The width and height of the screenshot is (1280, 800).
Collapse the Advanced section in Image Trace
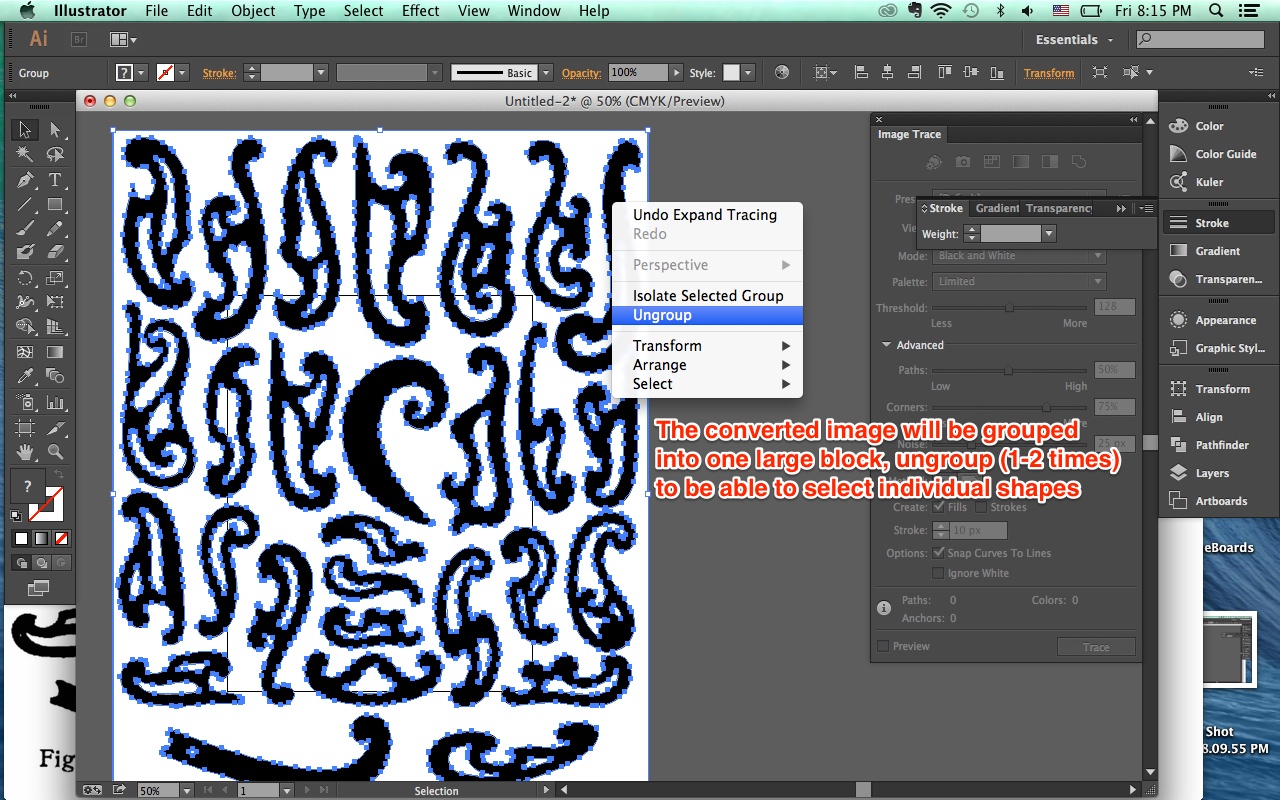coord(886,345)
